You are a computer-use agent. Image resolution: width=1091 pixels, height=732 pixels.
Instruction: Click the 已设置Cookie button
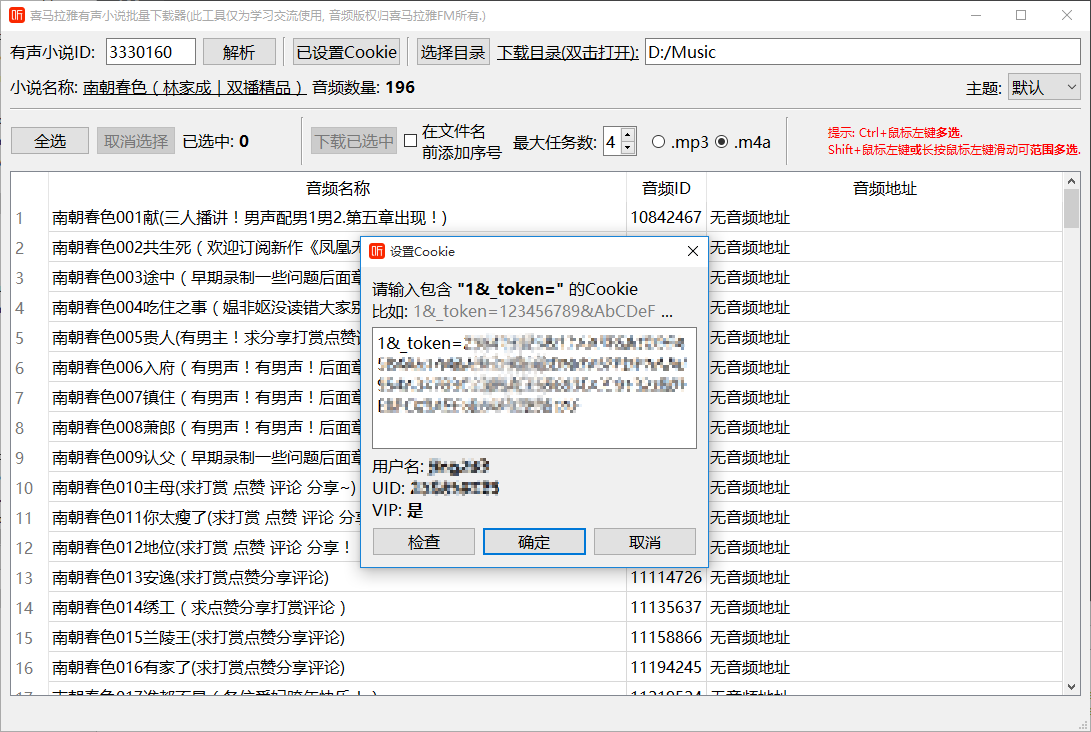pos(345,50)
